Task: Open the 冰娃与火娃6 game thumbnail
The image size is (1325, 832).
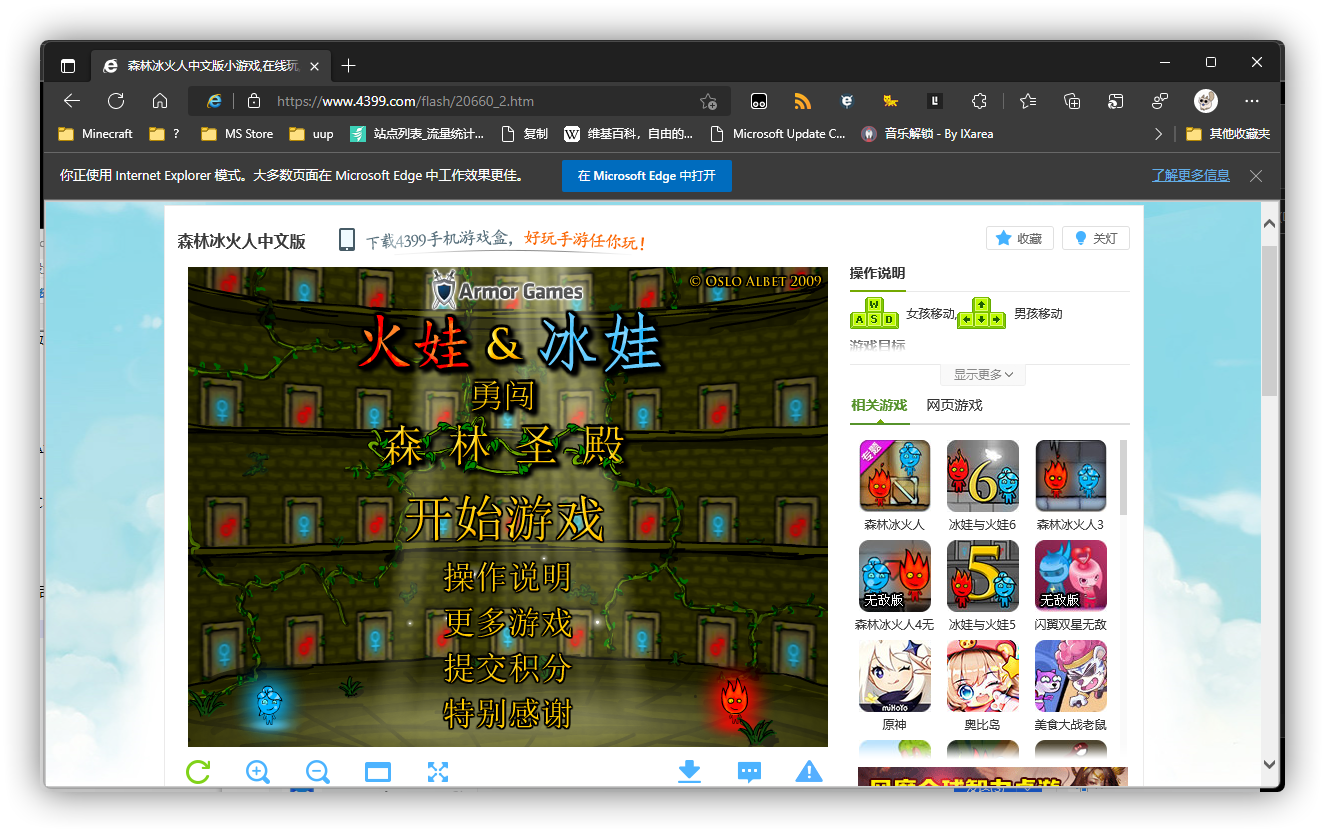Action: click(982, 476)
